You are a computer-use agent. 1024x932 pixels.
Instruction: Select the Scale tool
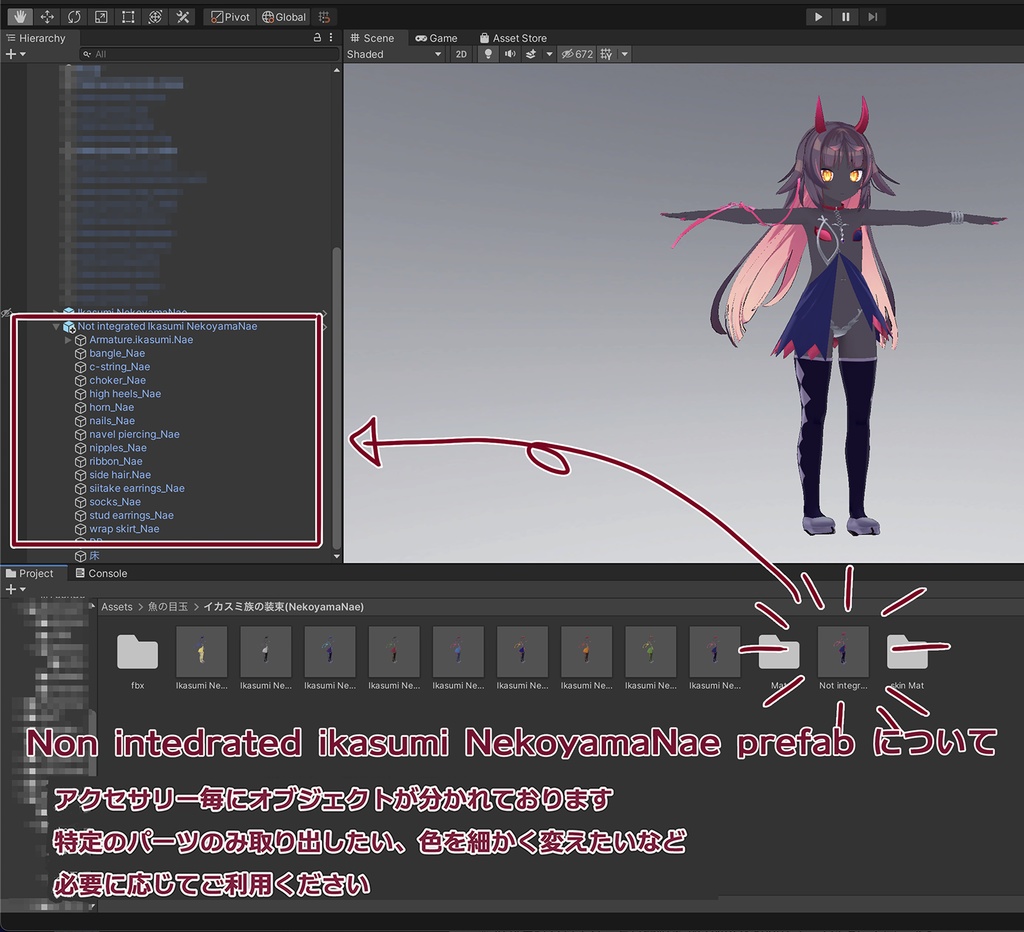[x=101, y=16]
